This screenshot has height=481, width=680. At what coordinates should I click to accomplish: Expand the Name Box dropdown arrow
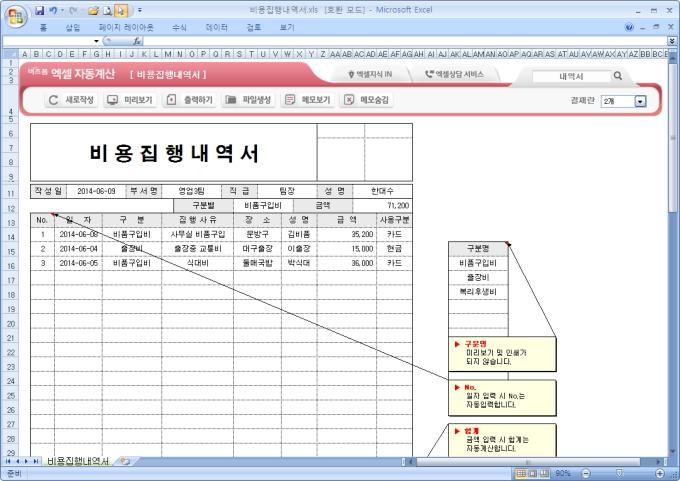[x=97, y=41]
